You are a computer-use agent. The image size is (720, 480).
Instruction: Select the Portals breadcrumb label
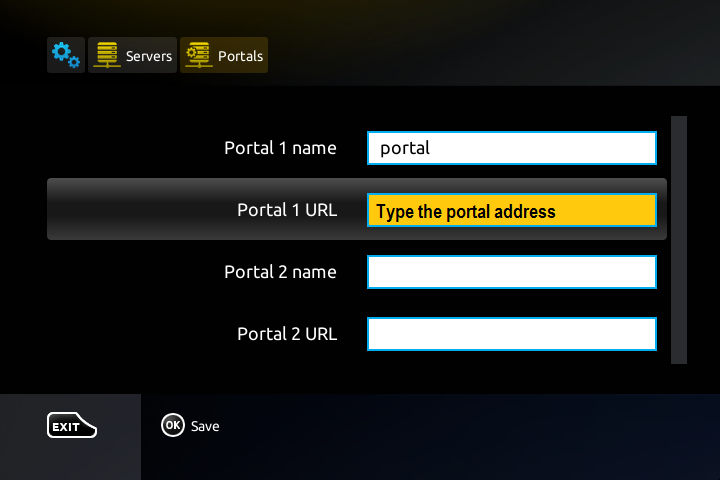pos(240,56)
